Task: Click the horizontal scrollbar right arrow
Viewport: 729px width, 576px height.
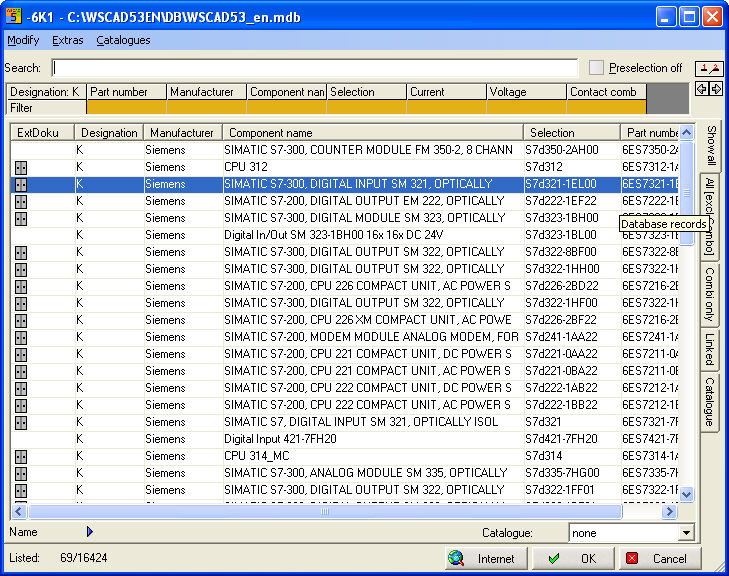Action: click(x=670, y=512)
